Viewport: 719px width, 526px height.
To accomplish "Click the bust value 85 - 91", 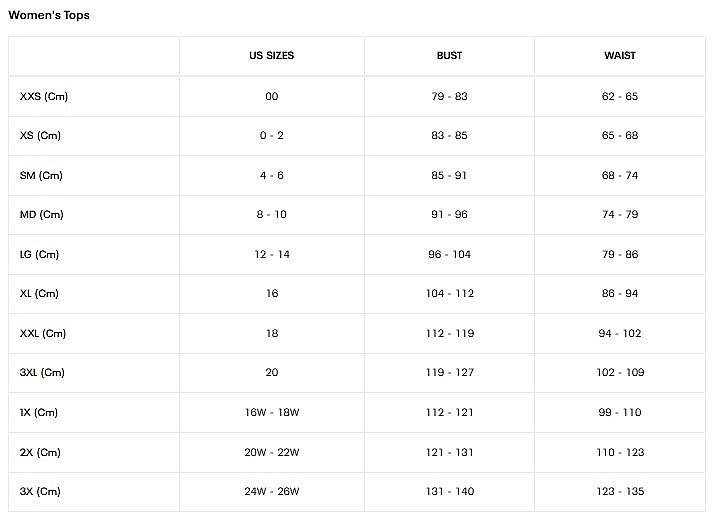I will (449, 175).
